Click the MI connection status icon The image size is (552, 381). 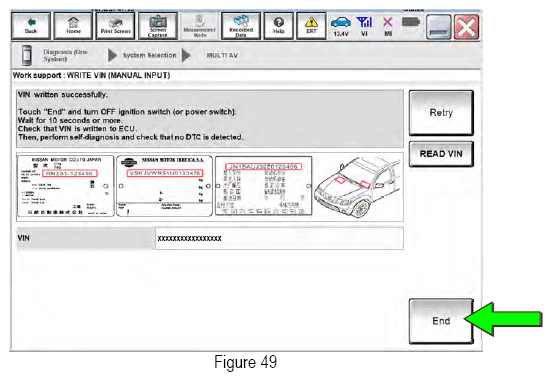[x=388, y=26]
